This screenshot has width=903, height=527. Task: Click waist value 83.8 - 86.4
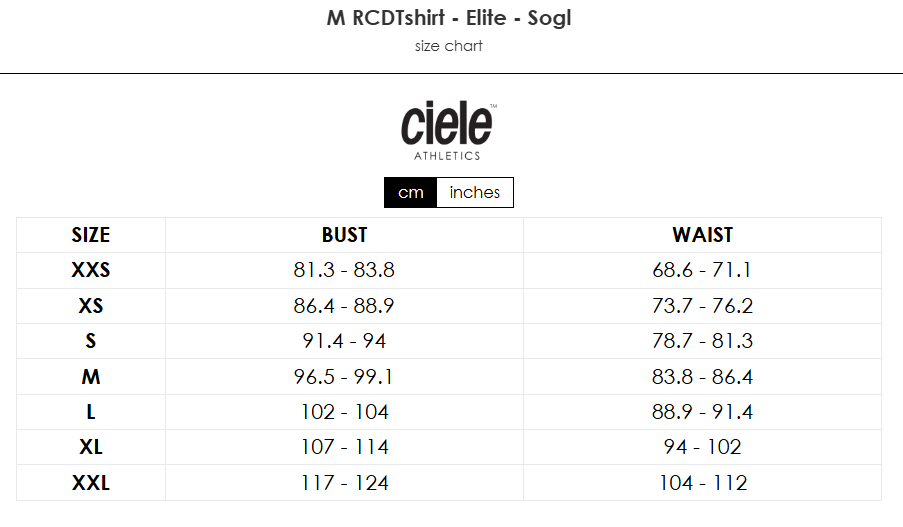[702, 377]
